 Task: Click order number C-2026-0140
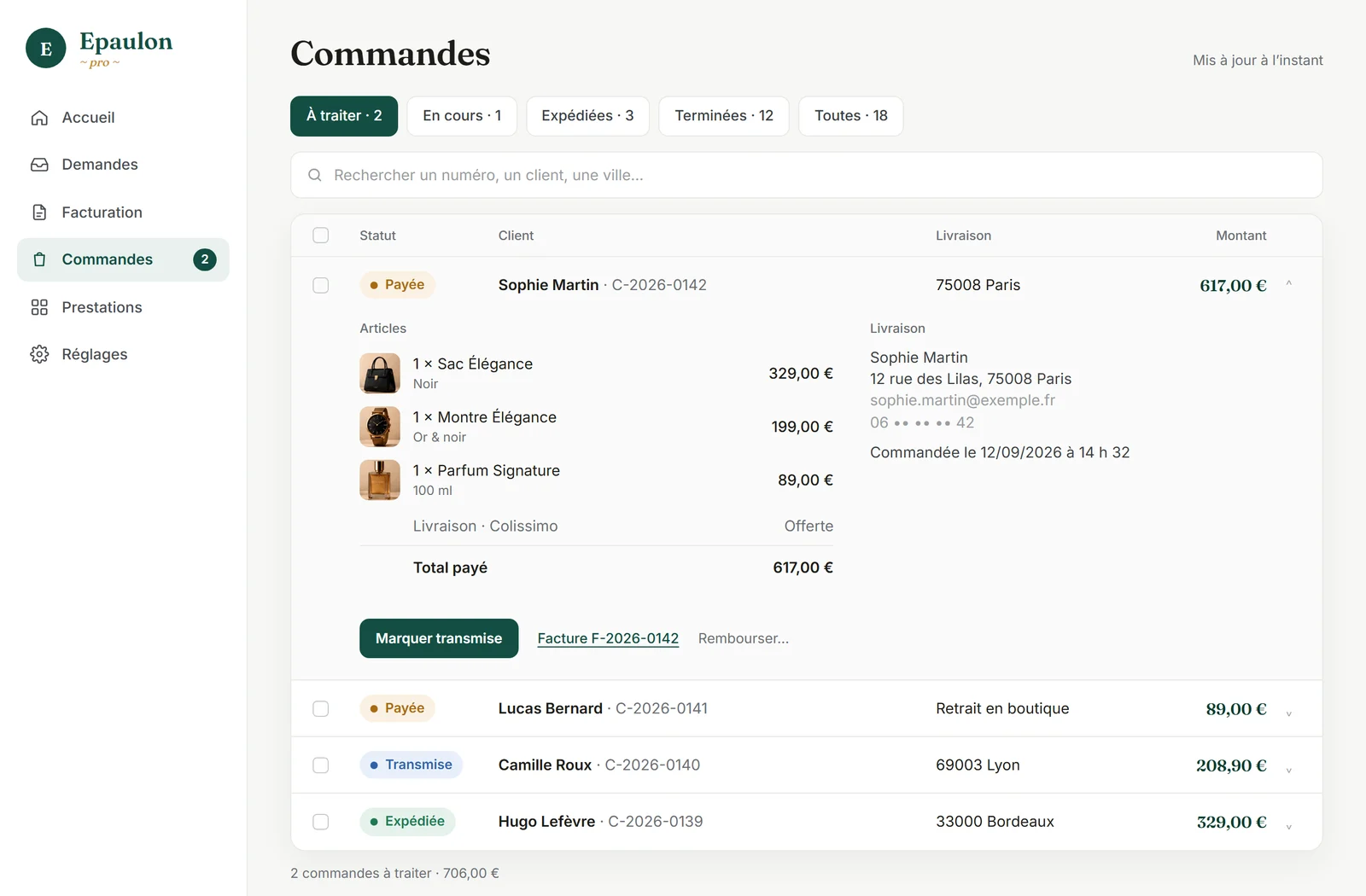(652, 765)
